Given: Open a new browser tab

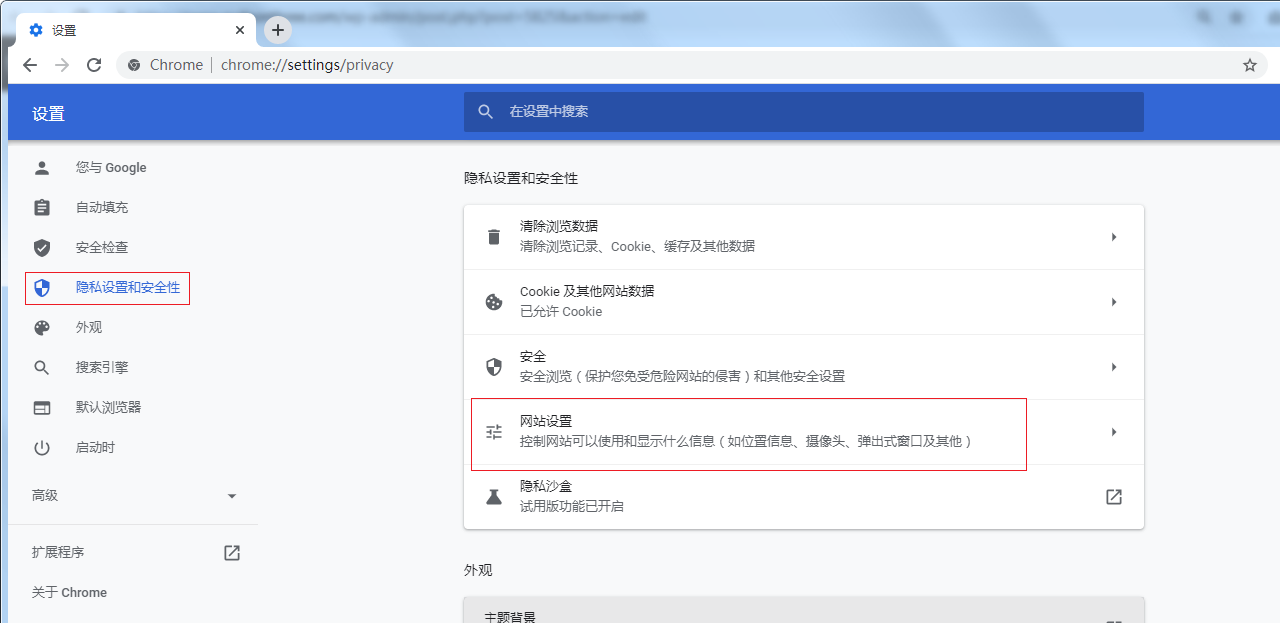Looking at the screenshot, I should pyautogui.click(x=277, y=30).
